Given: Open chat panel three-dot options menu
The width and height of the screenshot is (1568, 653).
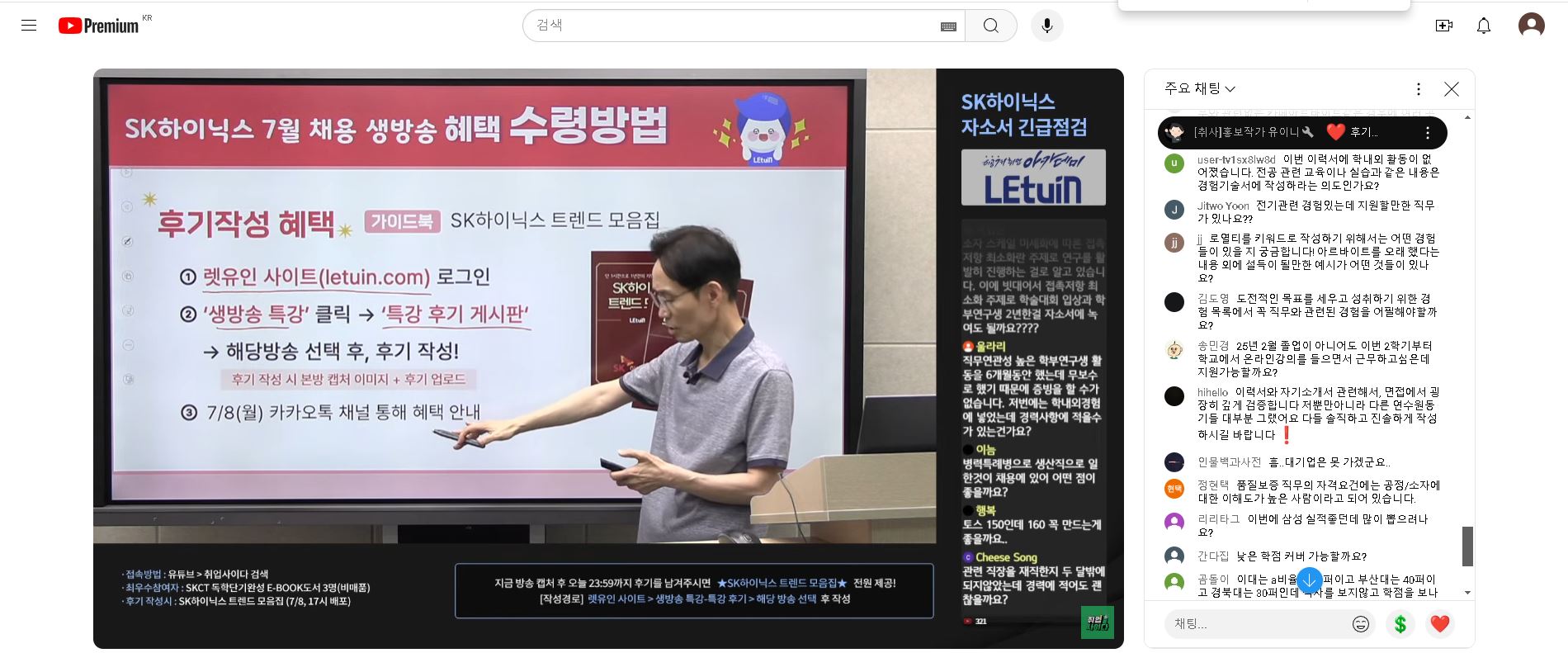Looking at the screenshot, I should 1419,89.
